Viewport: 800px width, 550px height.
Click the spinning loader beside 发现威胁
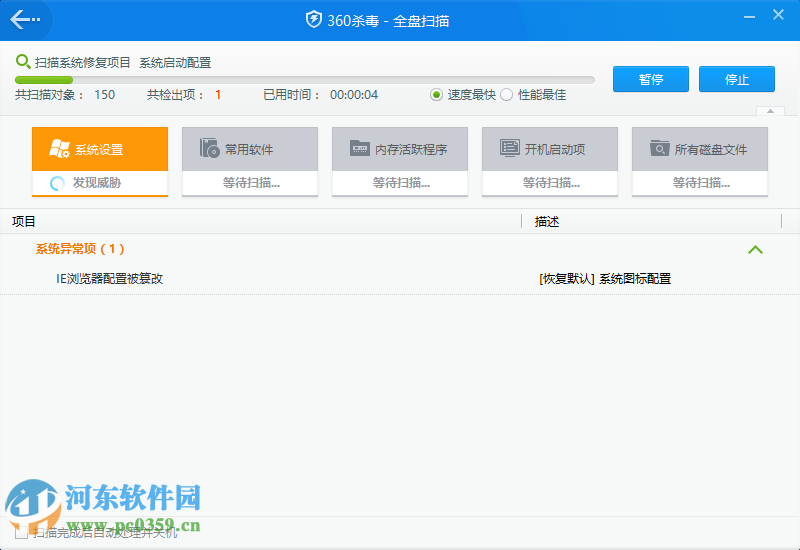pyautogui.click(x=57, y=183)
